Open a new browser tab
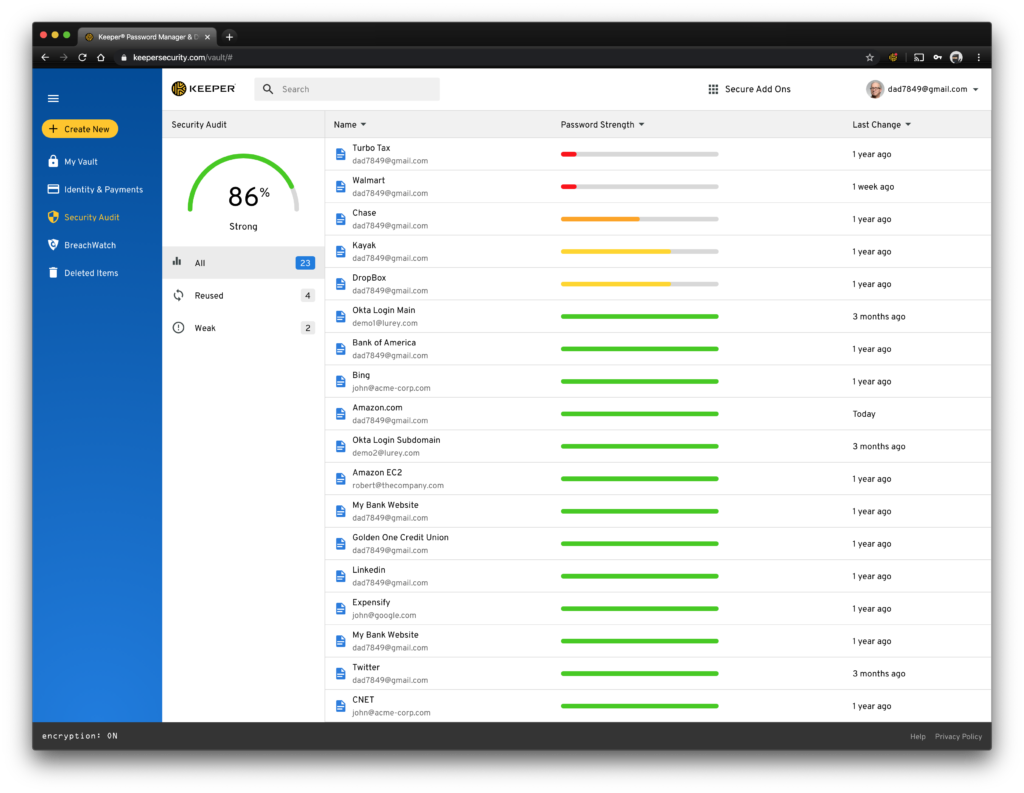Screen dimensions: 1024x793 point(229,37)
